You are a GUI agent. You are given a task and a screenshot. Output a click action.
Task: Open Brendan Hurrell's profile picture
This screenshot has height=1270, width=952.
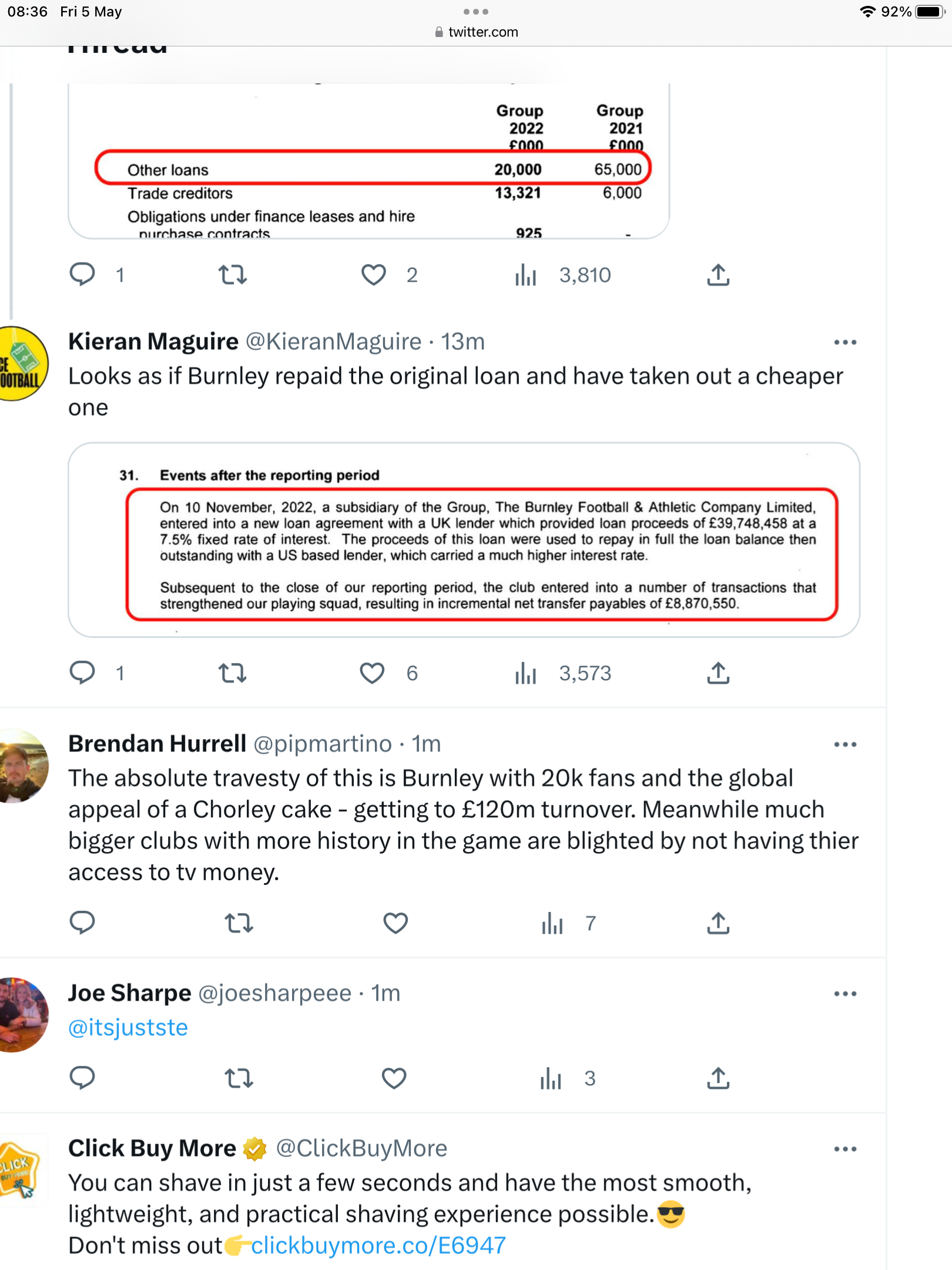point(24,766)
